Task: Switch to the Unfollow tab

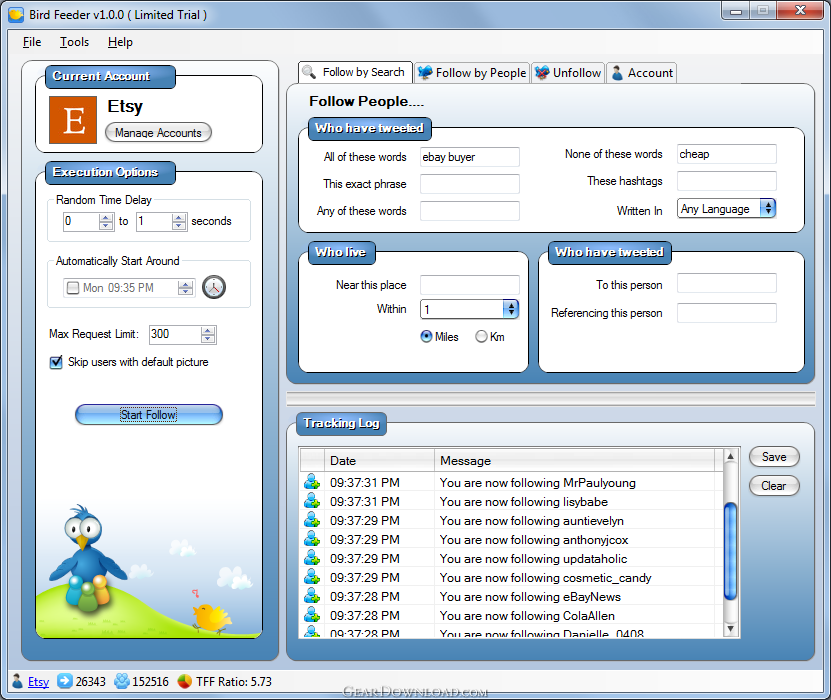Action: click(568, 73)
